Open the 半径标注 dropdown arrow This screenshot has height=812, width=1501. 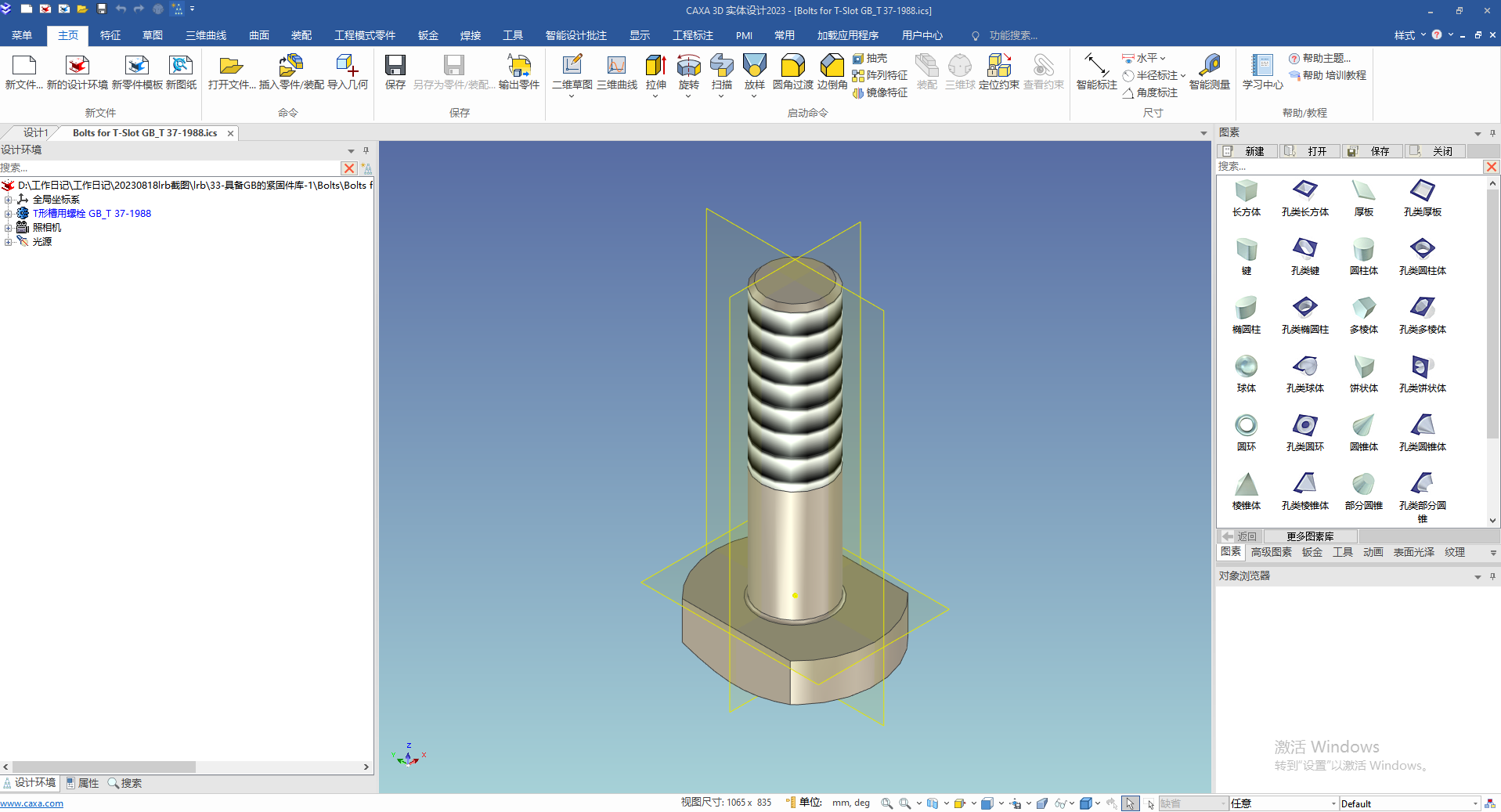1182,76
